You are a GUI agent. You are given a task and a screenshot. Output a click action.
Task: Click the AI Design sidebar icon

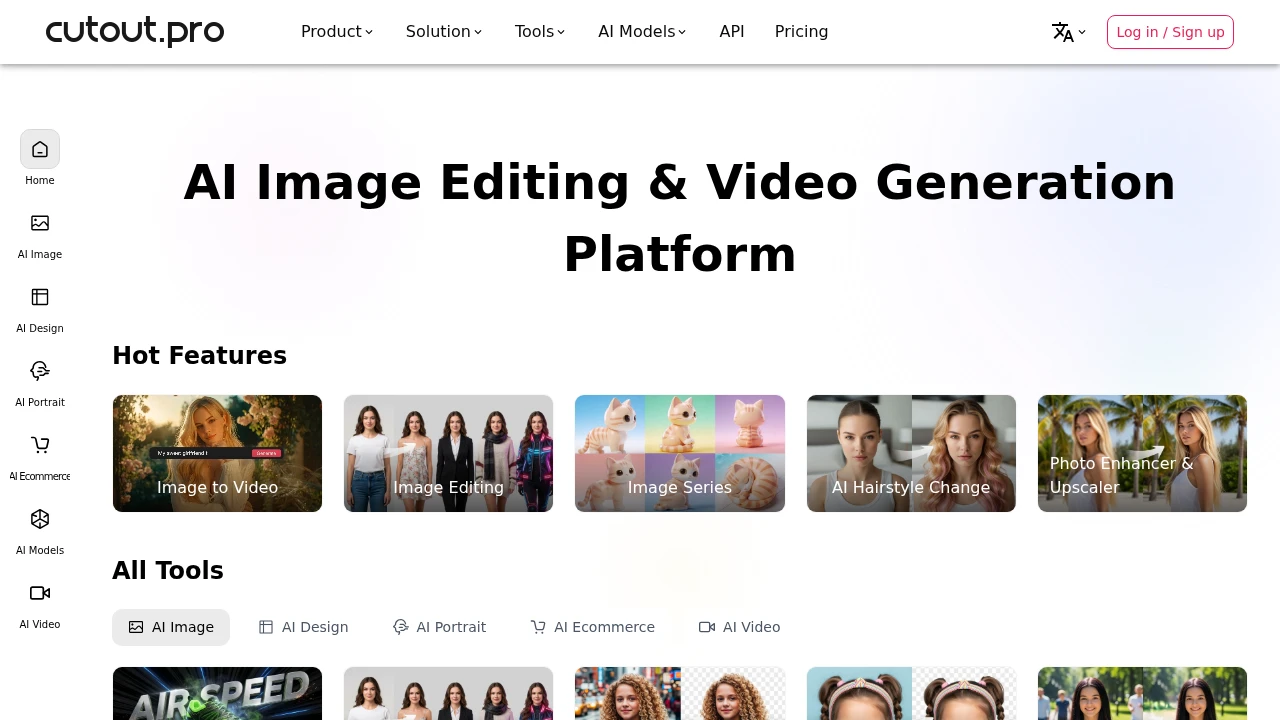(40, 296)
